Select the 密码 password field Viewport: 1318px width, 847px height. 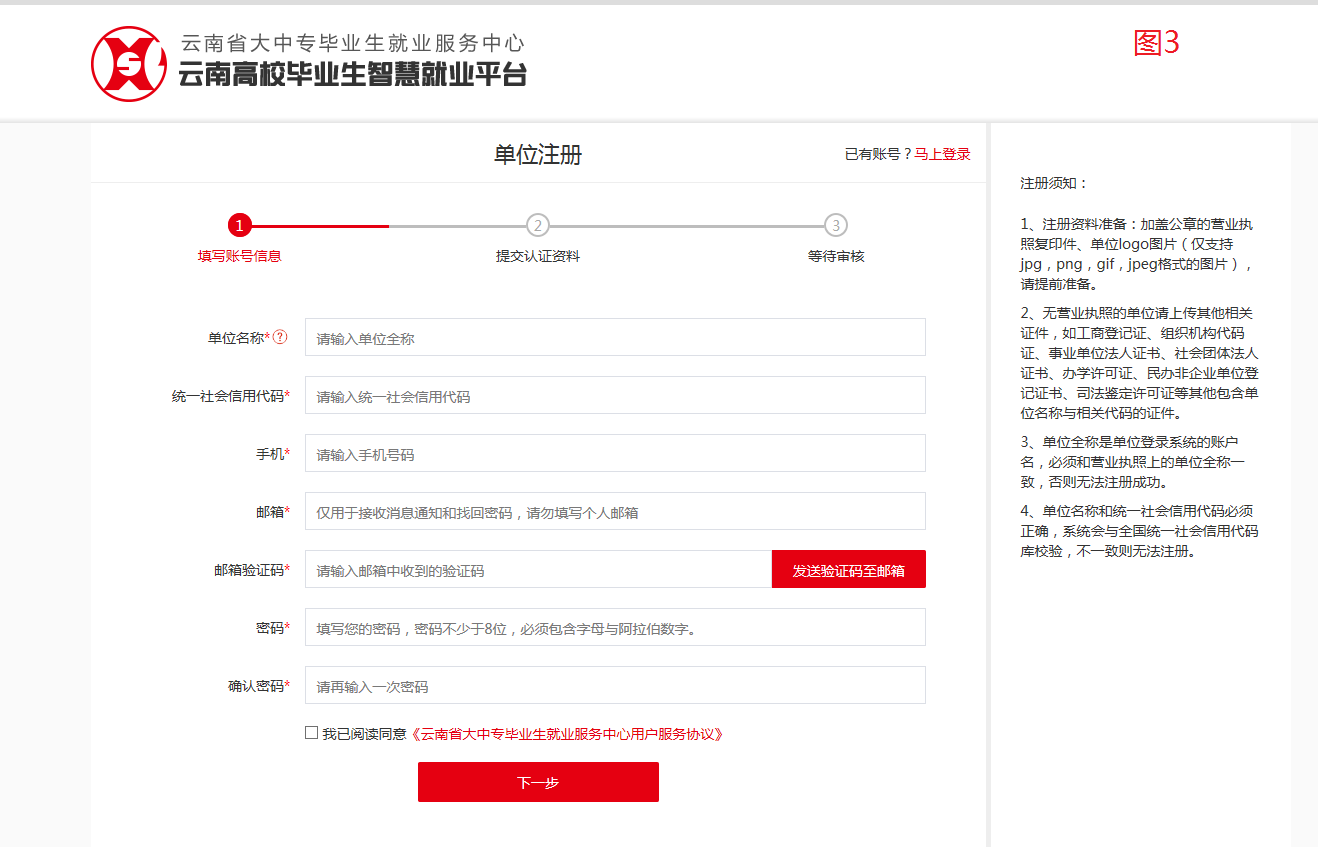click(615, 628)
